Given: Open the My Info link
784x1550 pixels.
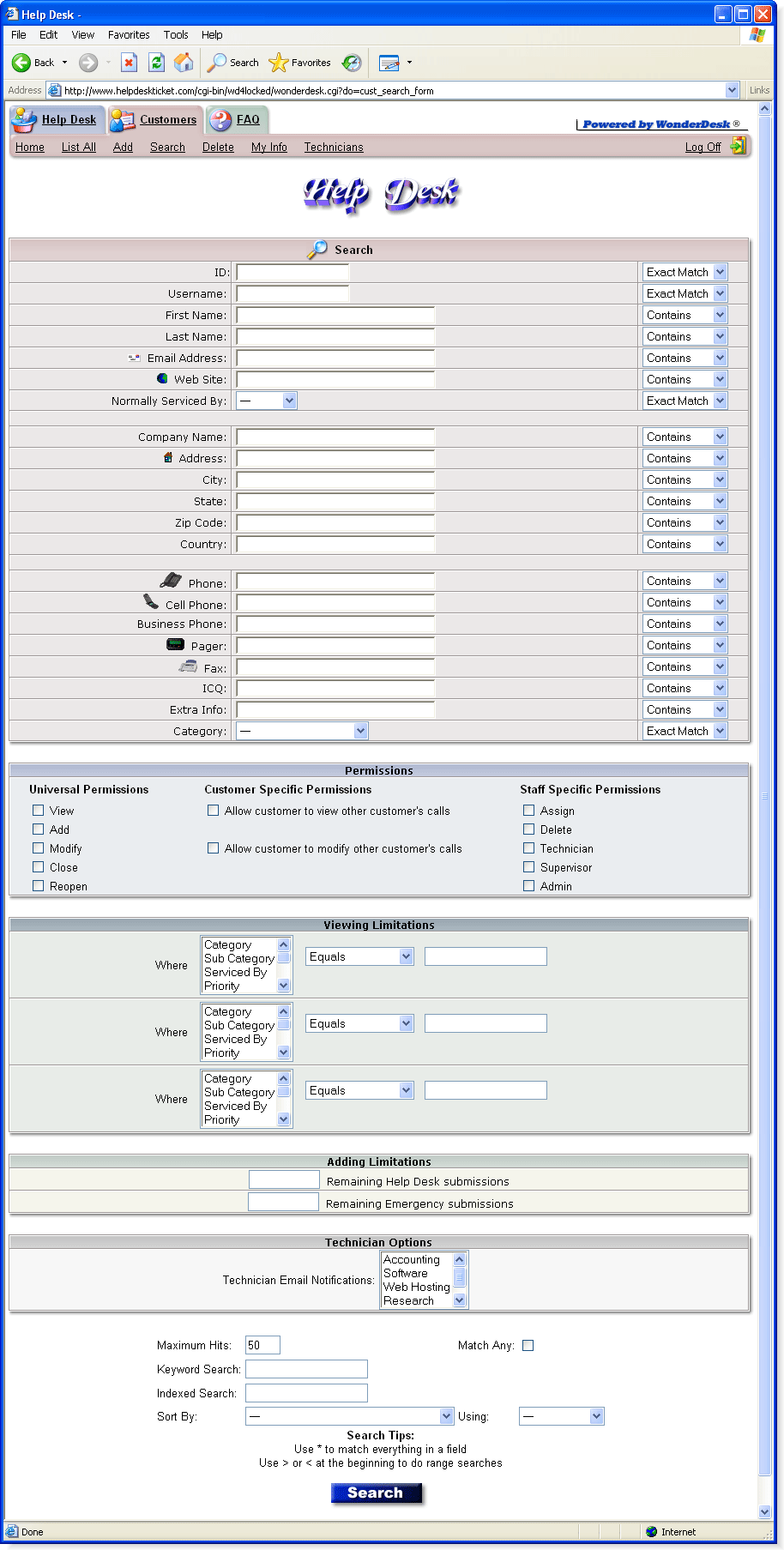Looking at the screenshot, I should tap(269, 147).
